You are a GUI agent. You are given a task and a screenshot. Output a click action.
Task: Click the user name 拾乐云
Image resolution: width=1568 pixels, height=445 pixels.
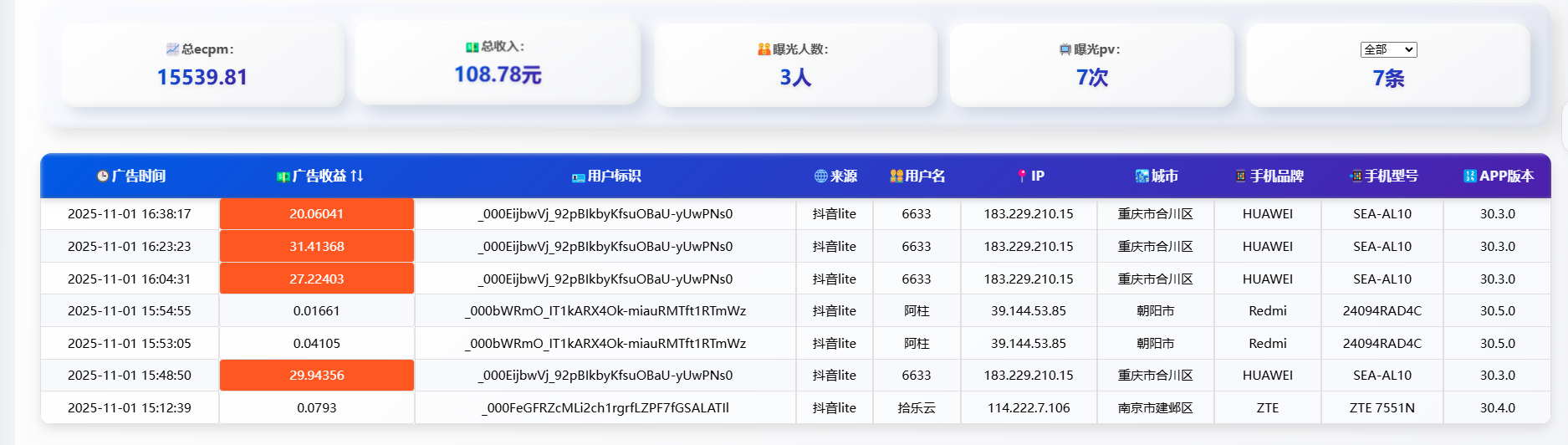pyautogui.click(x=917, y=408)
